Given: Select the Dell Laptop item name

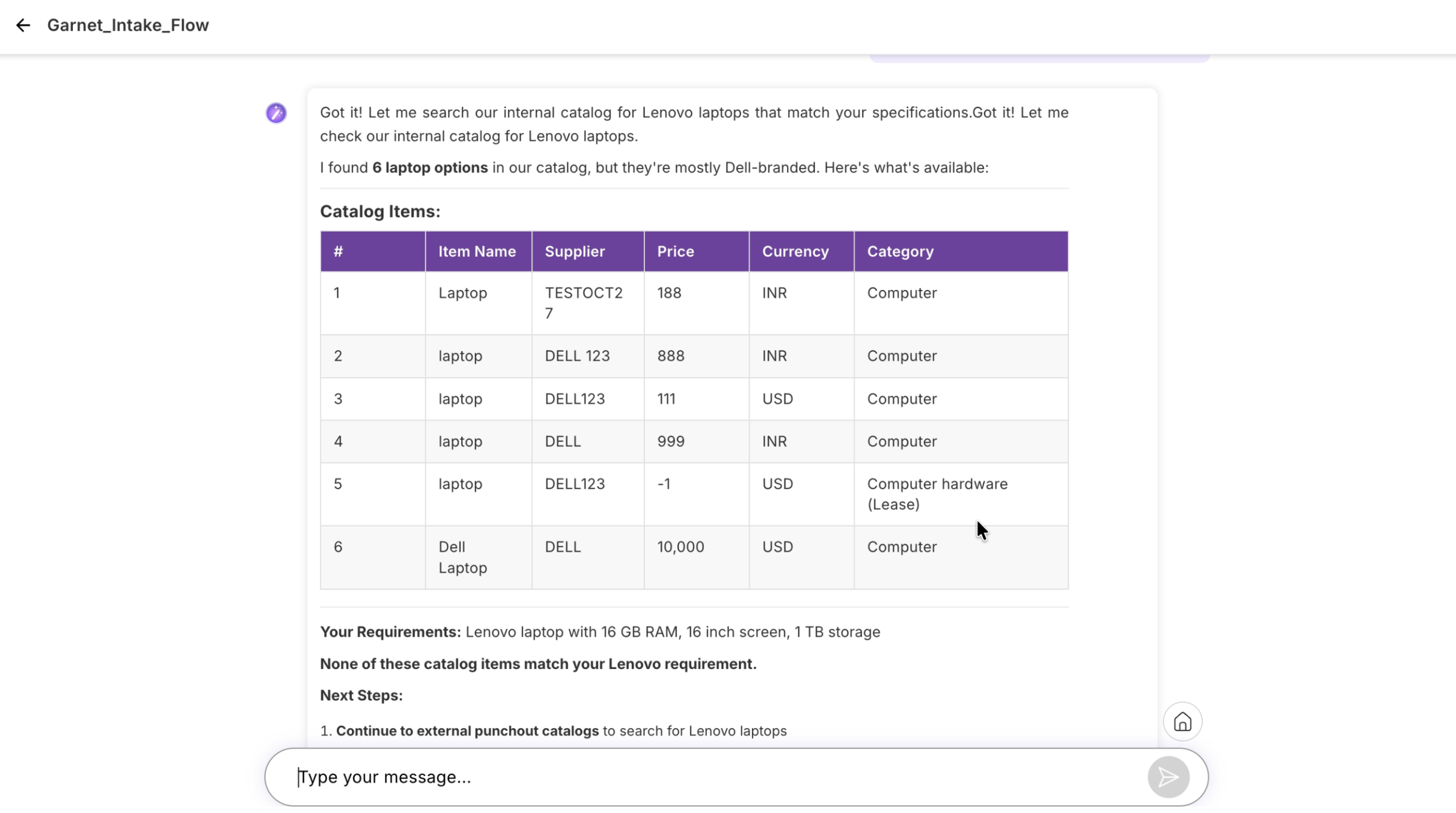Looking at the screenshot, I should coord(462,557).
